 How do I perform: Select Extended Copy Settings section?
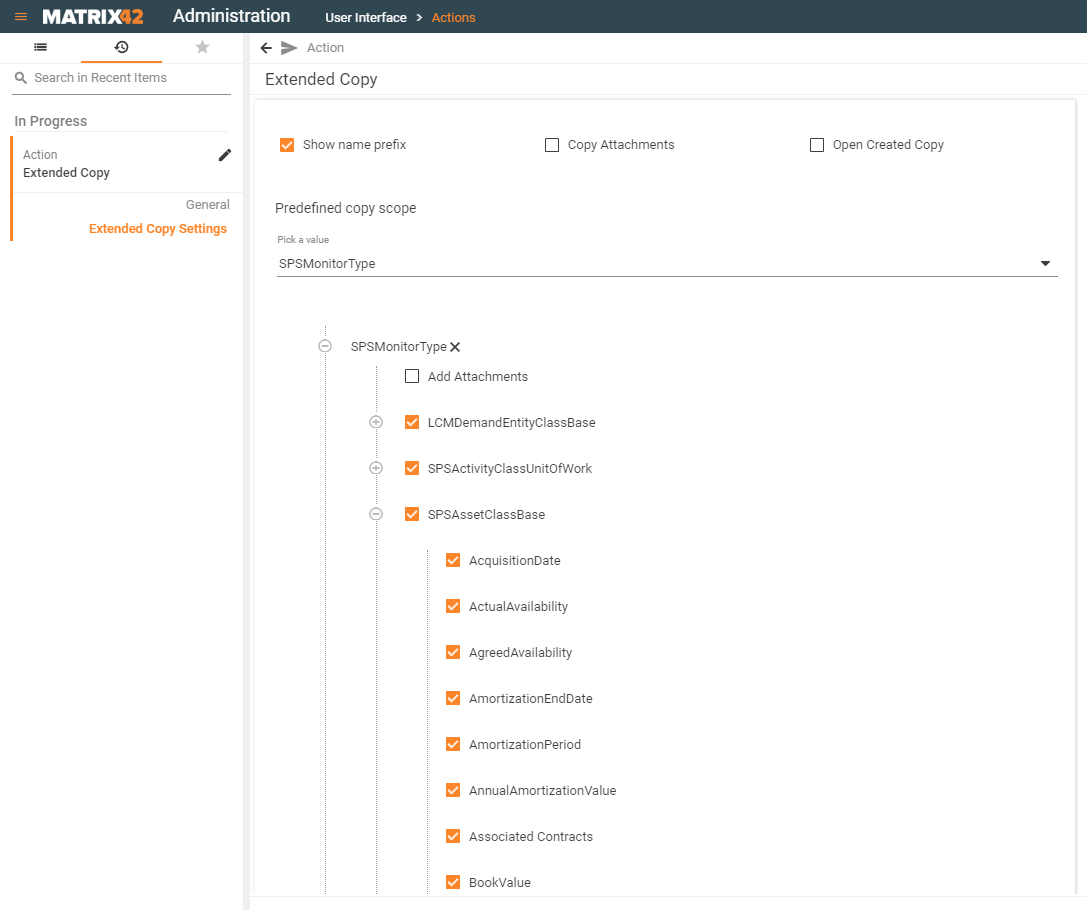pyautogui.click(x=158, y=229)
